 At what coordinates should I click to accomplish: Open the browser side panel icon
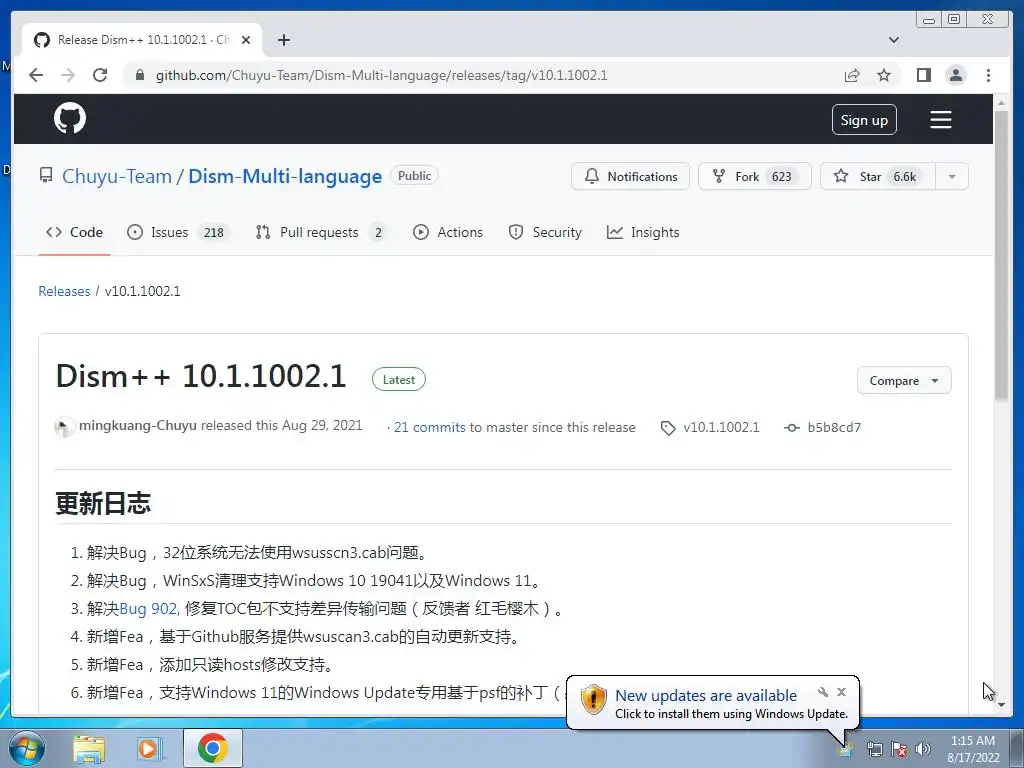pyautogui.click(x=923, y=75)
